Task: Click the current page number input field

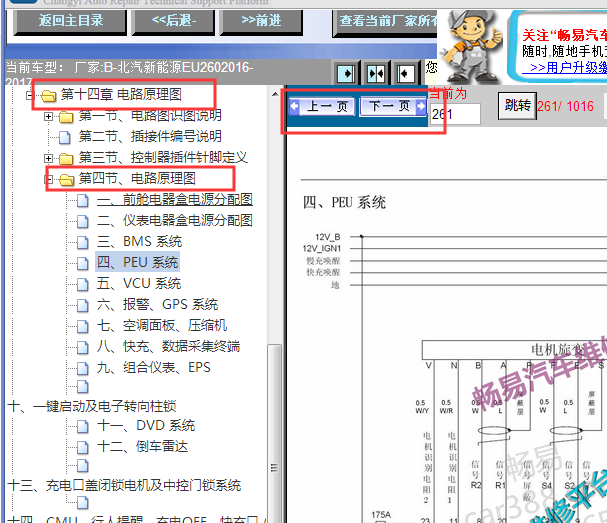Action: (x=455, y=113)
